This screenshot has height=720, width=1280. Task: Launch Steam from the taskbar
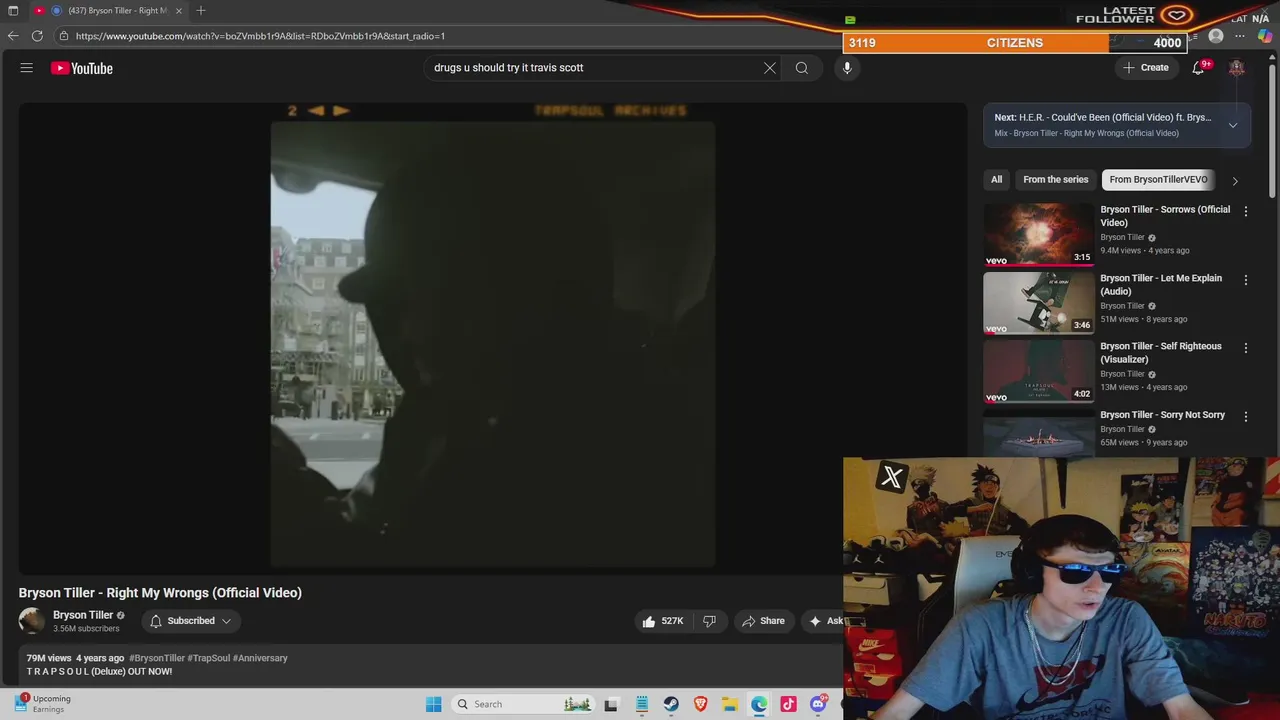point(671,704)
